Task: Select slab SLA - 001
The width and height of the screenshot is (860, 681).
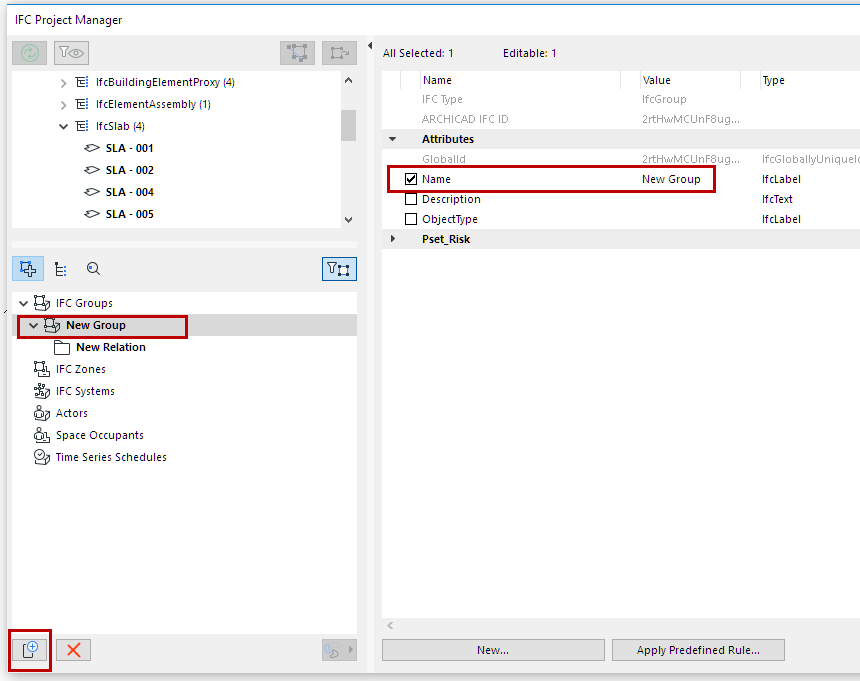Action: click(129, 148)
